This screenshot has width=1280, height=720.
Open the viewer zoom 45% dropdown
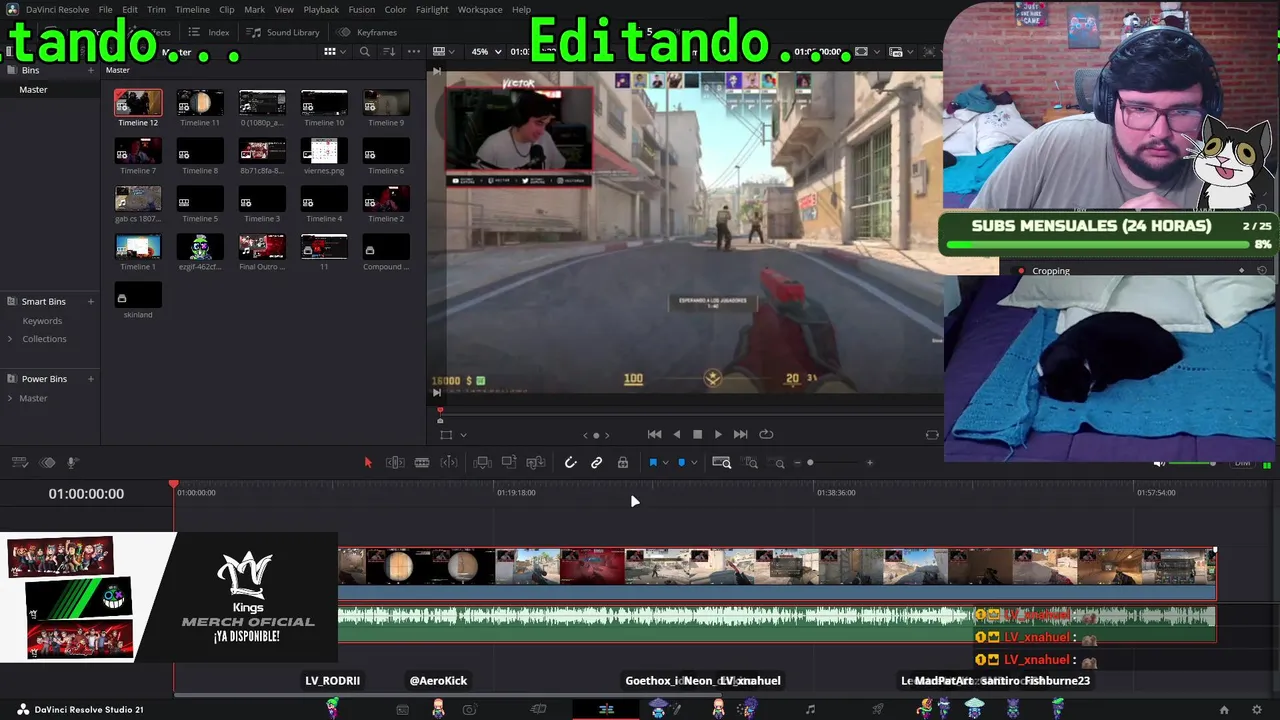(x=486, y=52)
